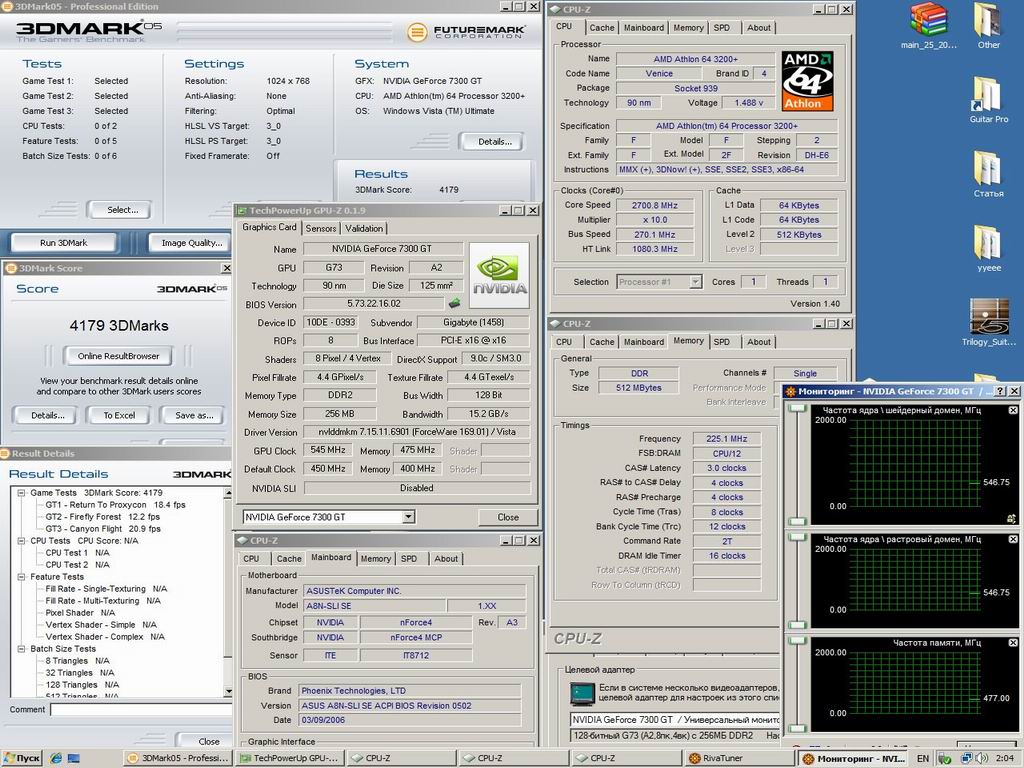This screenshot has width=1024, height=768.
Task: Close the Частота ядра шейдерный домен graph
Action: (x=1012, y=410)
